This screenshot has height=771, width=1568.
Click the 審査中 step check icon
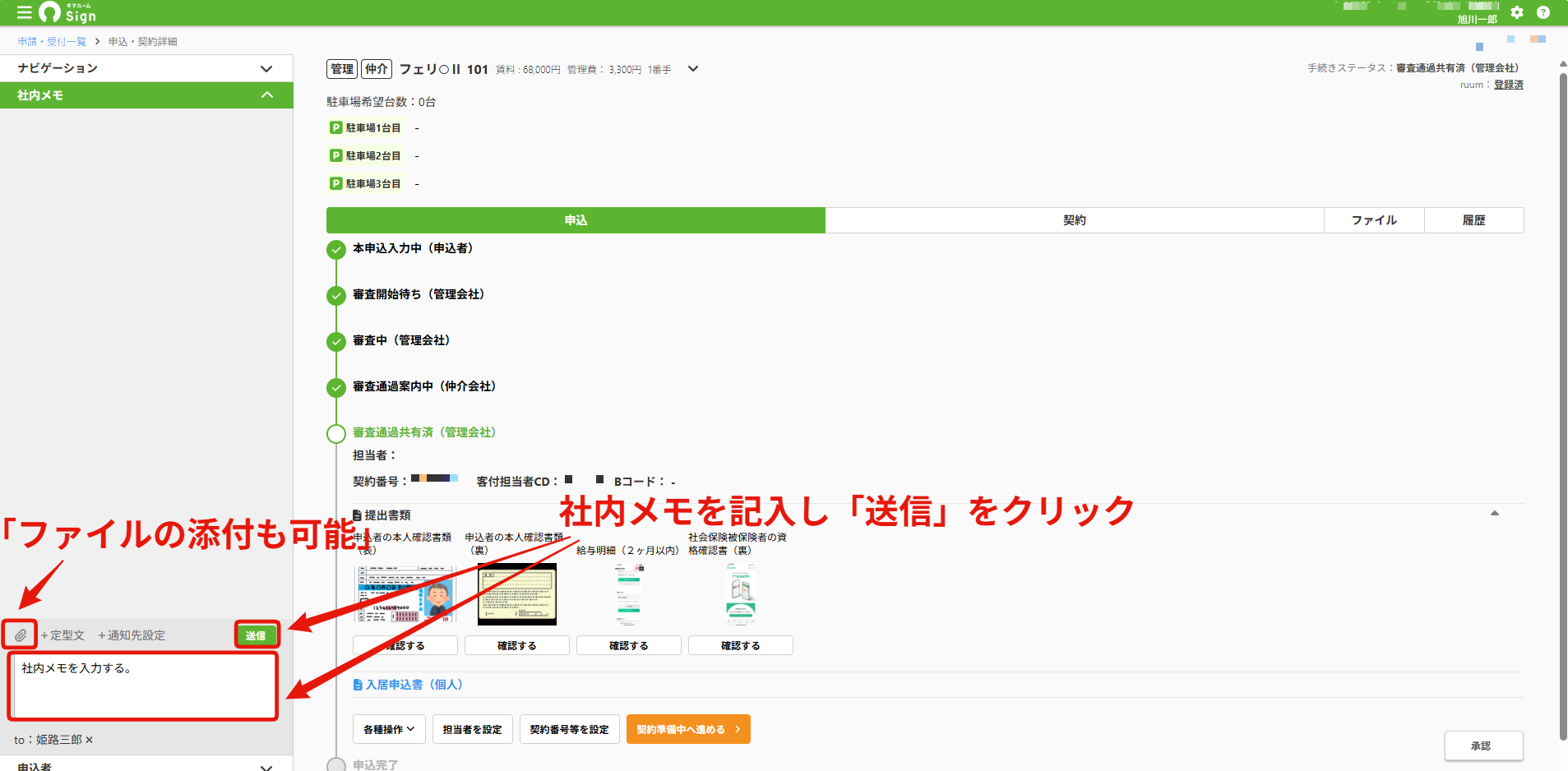coord(336,341)
